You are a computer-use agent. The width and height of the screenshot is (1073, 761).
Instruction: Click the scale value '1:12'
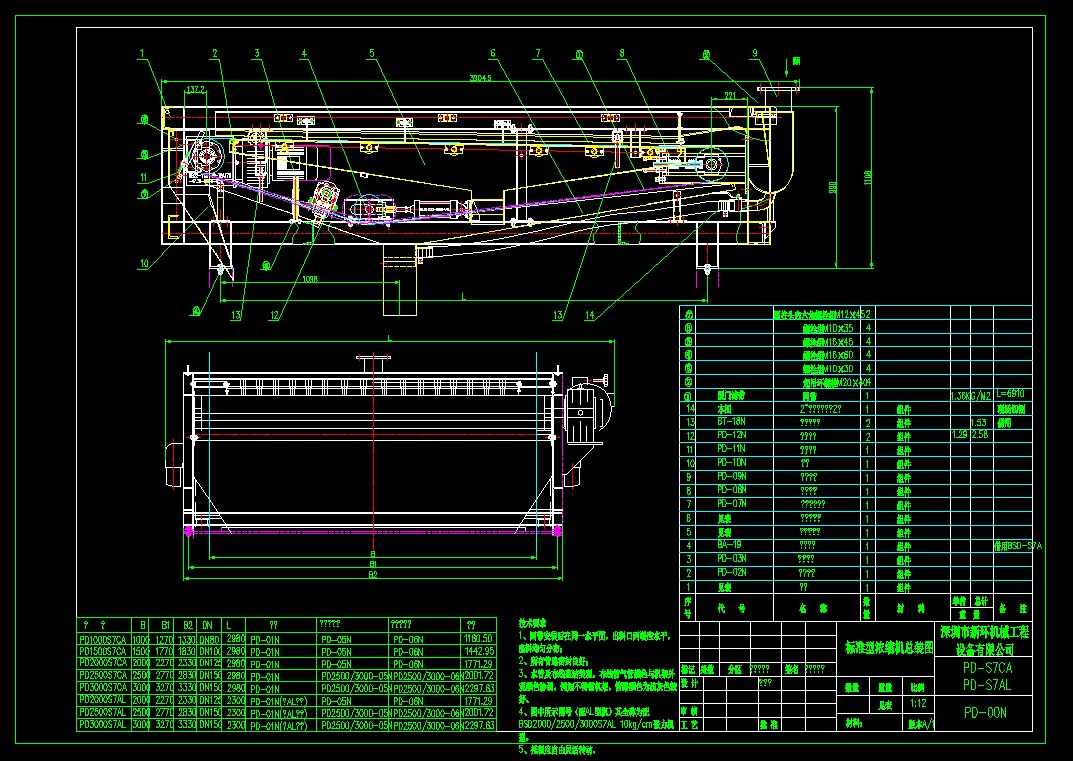pos(918,704)
